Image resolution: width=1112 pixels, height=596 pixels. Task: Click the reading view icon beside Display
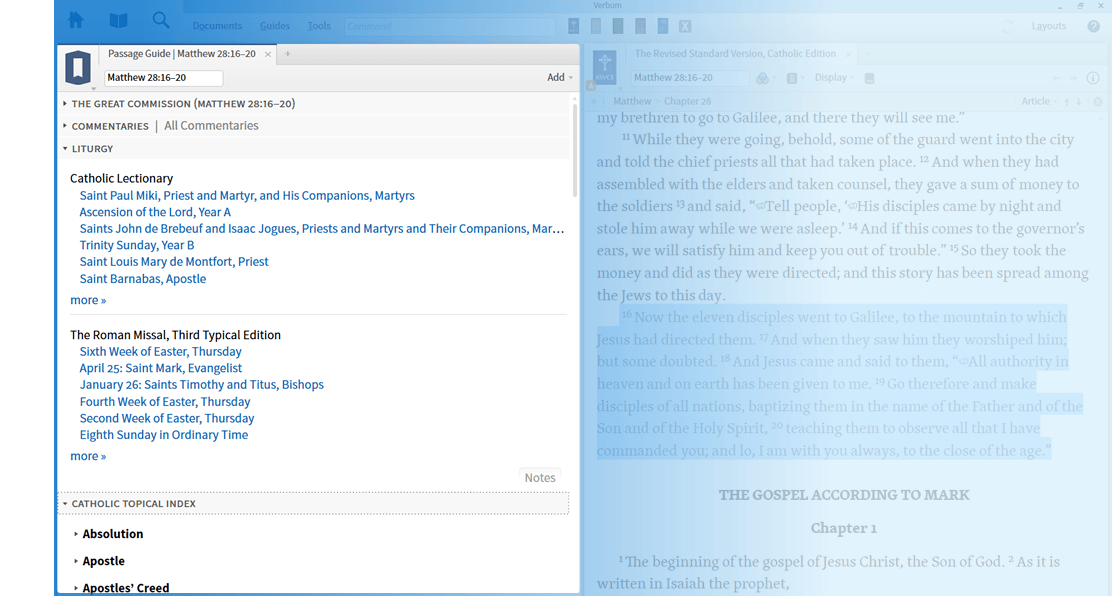coord(869,78)
